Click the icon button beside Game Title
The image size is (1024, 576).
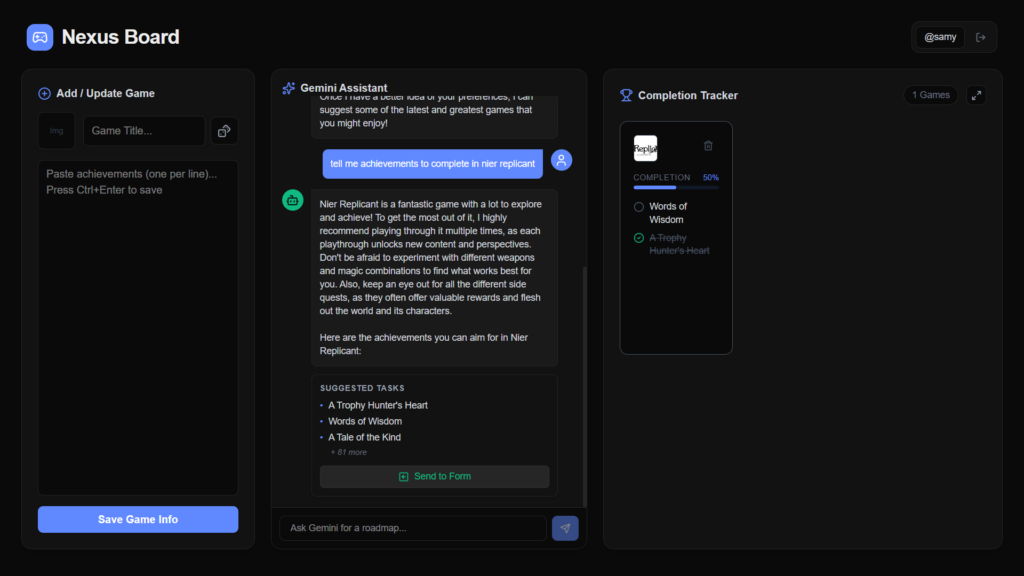point(224,131)
